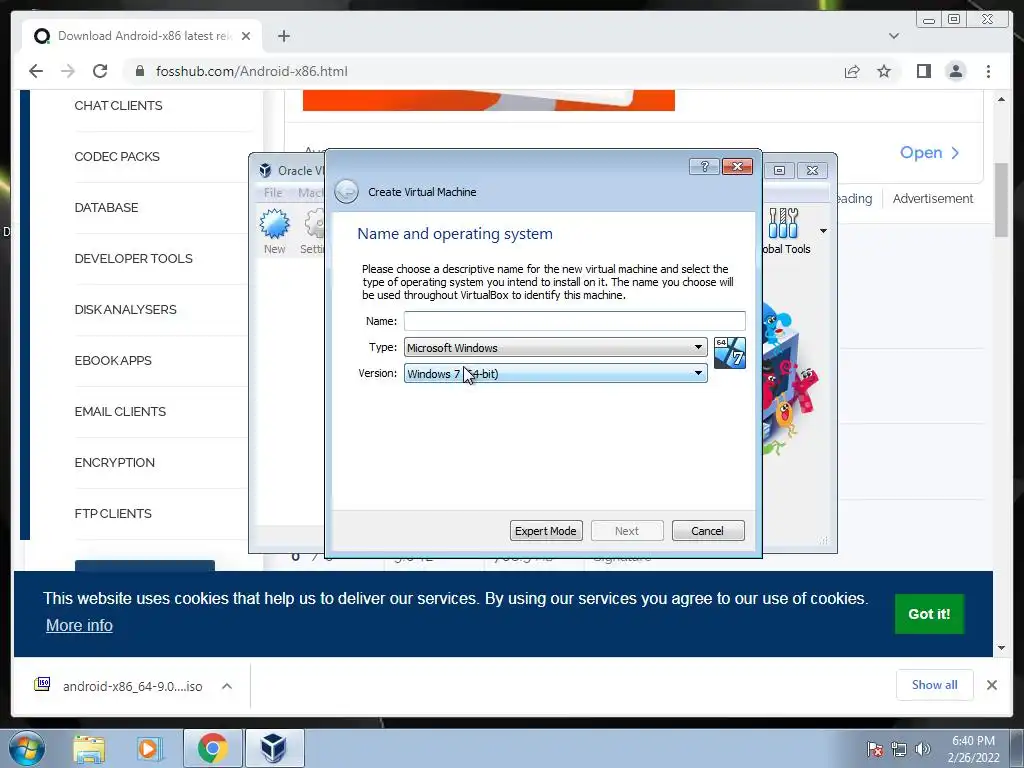The height and width of the screenshot is (768, 1024).
Task: Expand the Global Tools dropdown arrow
Action: pos(823,231)
